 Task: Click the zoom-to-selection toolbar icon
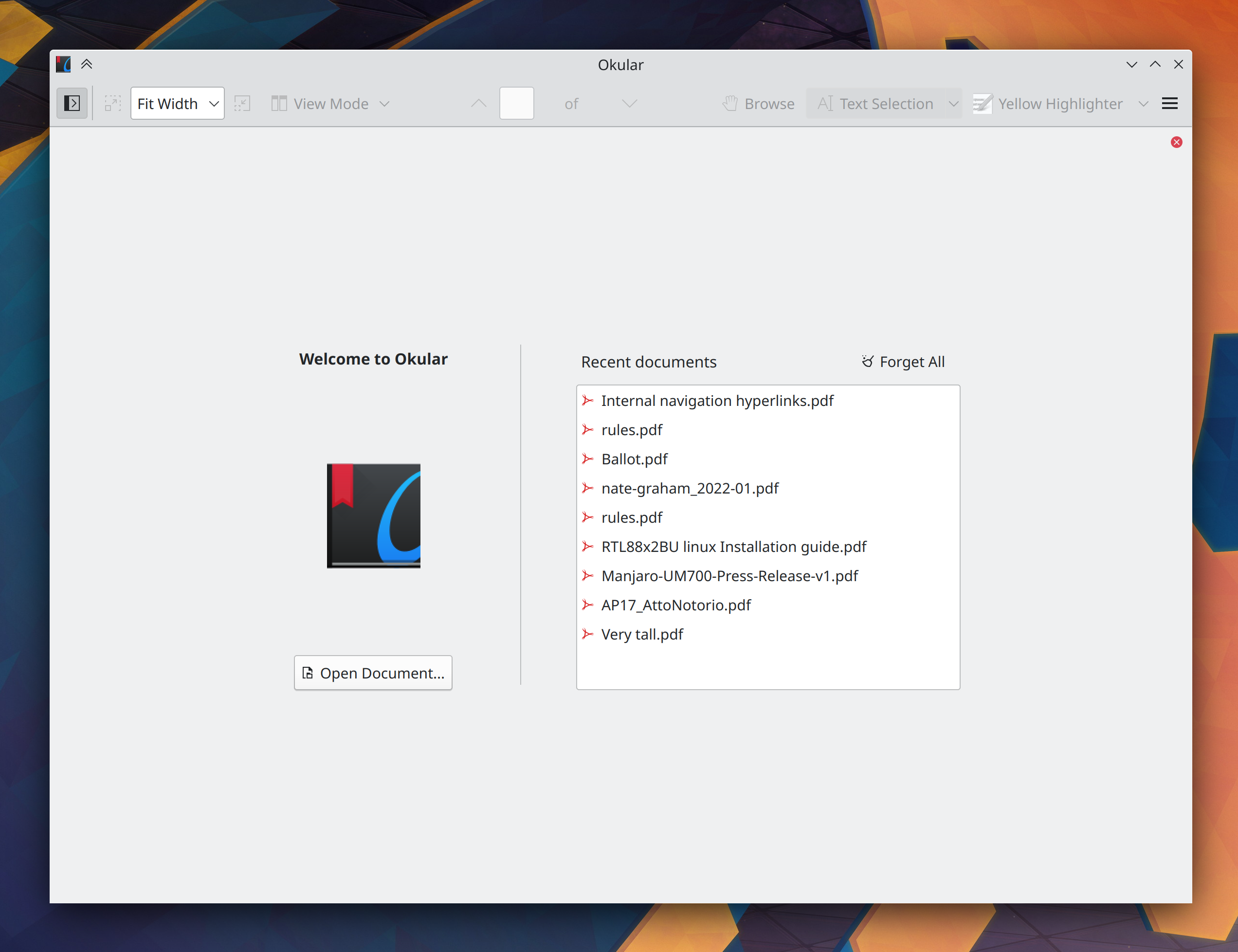(113, 103)
